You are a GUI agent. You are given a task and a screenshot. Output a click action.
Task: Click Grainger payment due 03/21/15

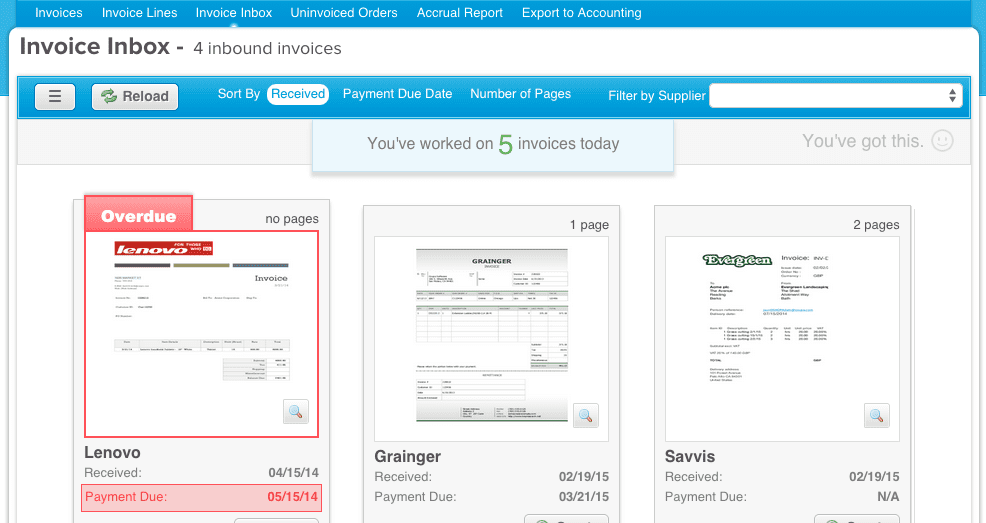click(584, 497)
